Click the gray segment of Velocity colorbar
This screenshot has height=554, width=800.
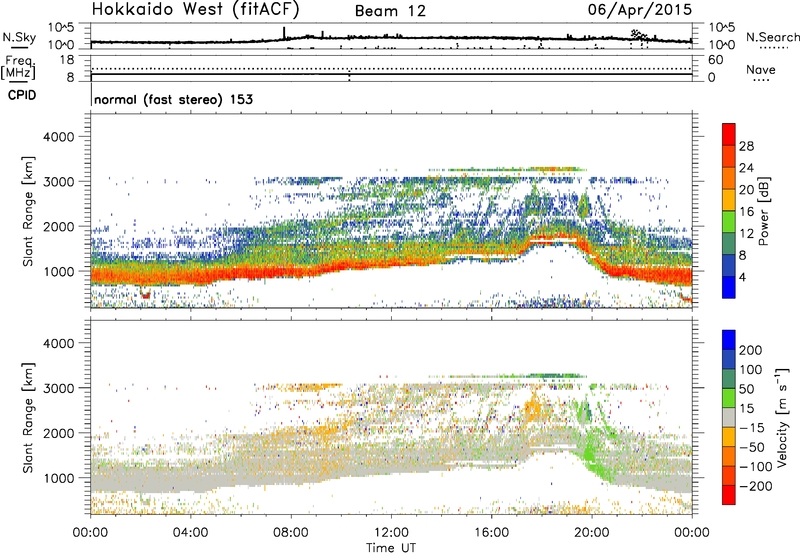pyautogui.click(x=729, y=417)
